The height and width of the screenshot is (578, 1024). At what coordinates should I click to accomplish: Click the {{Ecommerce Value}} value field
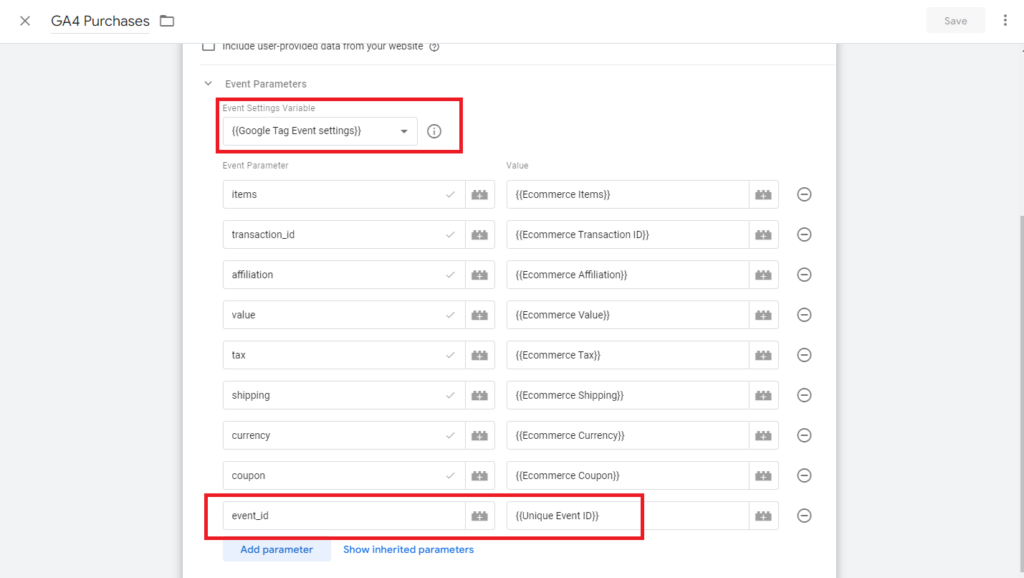click(x=626, y=315)
